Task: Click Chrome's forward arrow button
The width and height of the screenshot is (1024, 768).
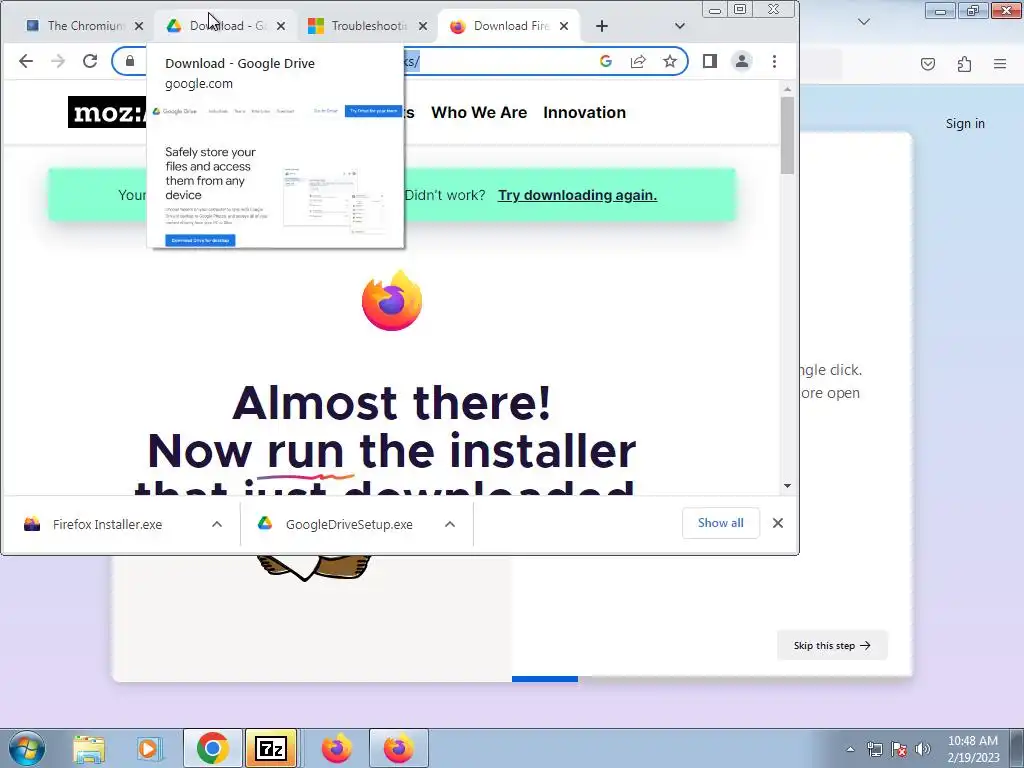Action: [x=57, y=61]
